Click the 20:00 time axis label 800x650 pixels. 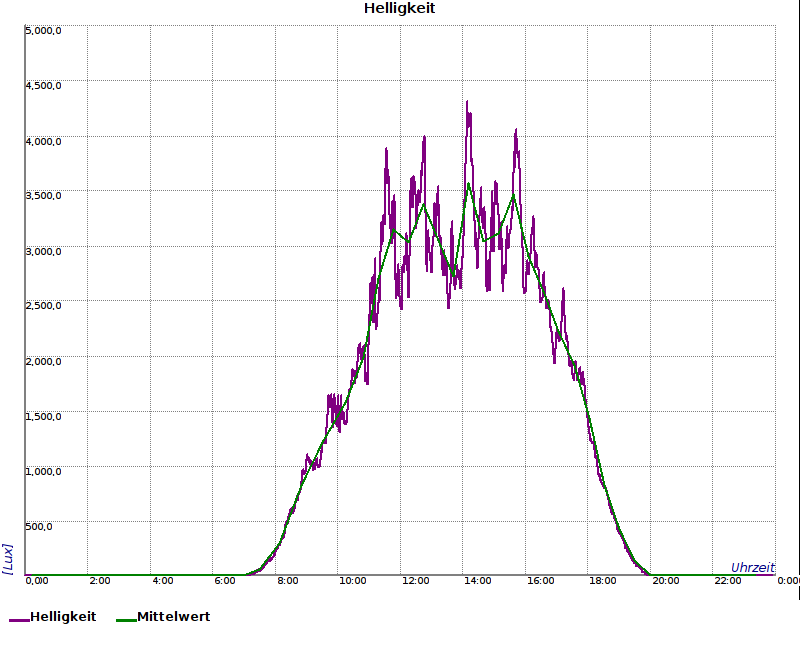point(666,581)
